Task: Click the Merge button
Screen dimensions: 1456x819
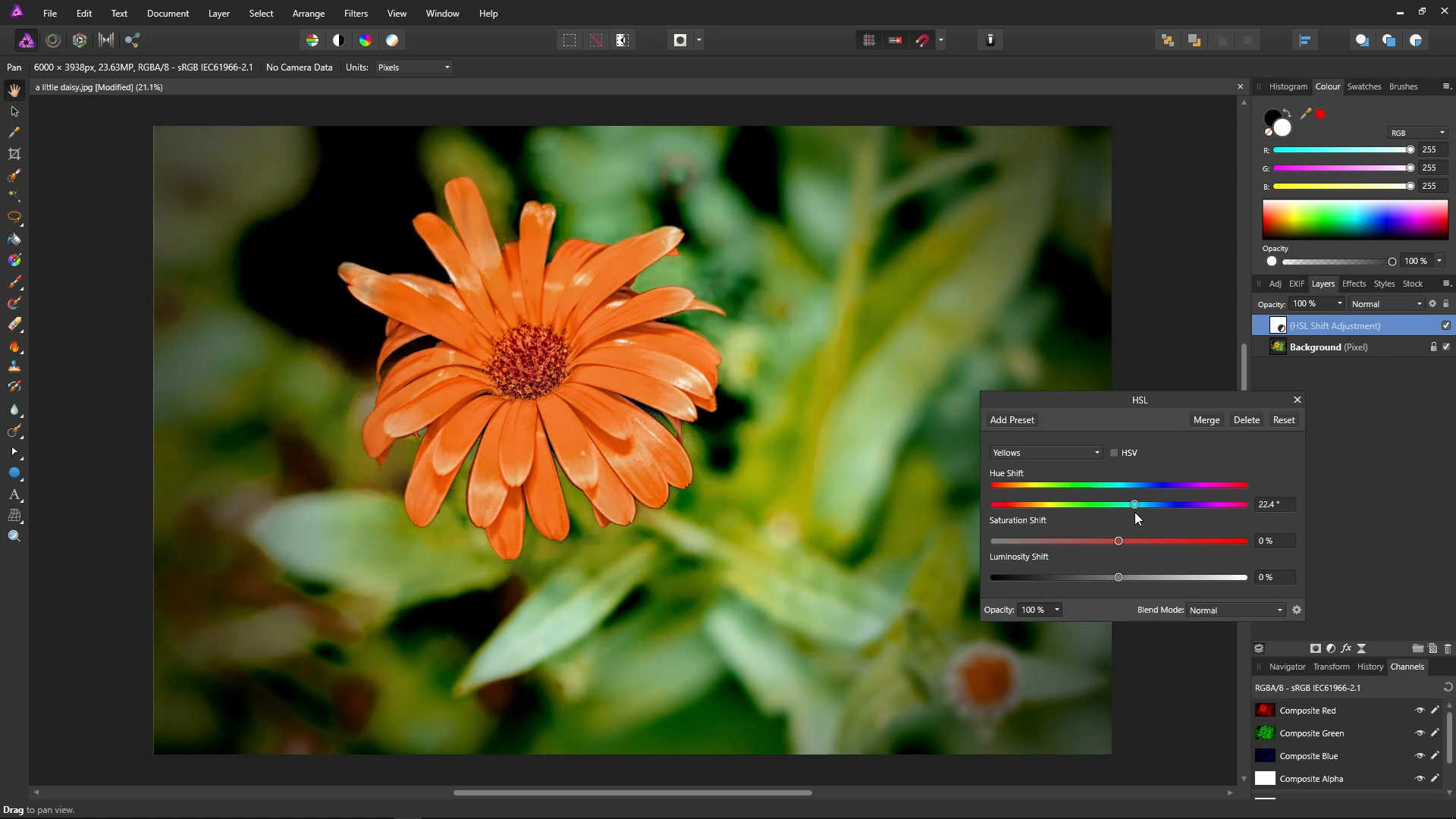Action: point(1206,420)
